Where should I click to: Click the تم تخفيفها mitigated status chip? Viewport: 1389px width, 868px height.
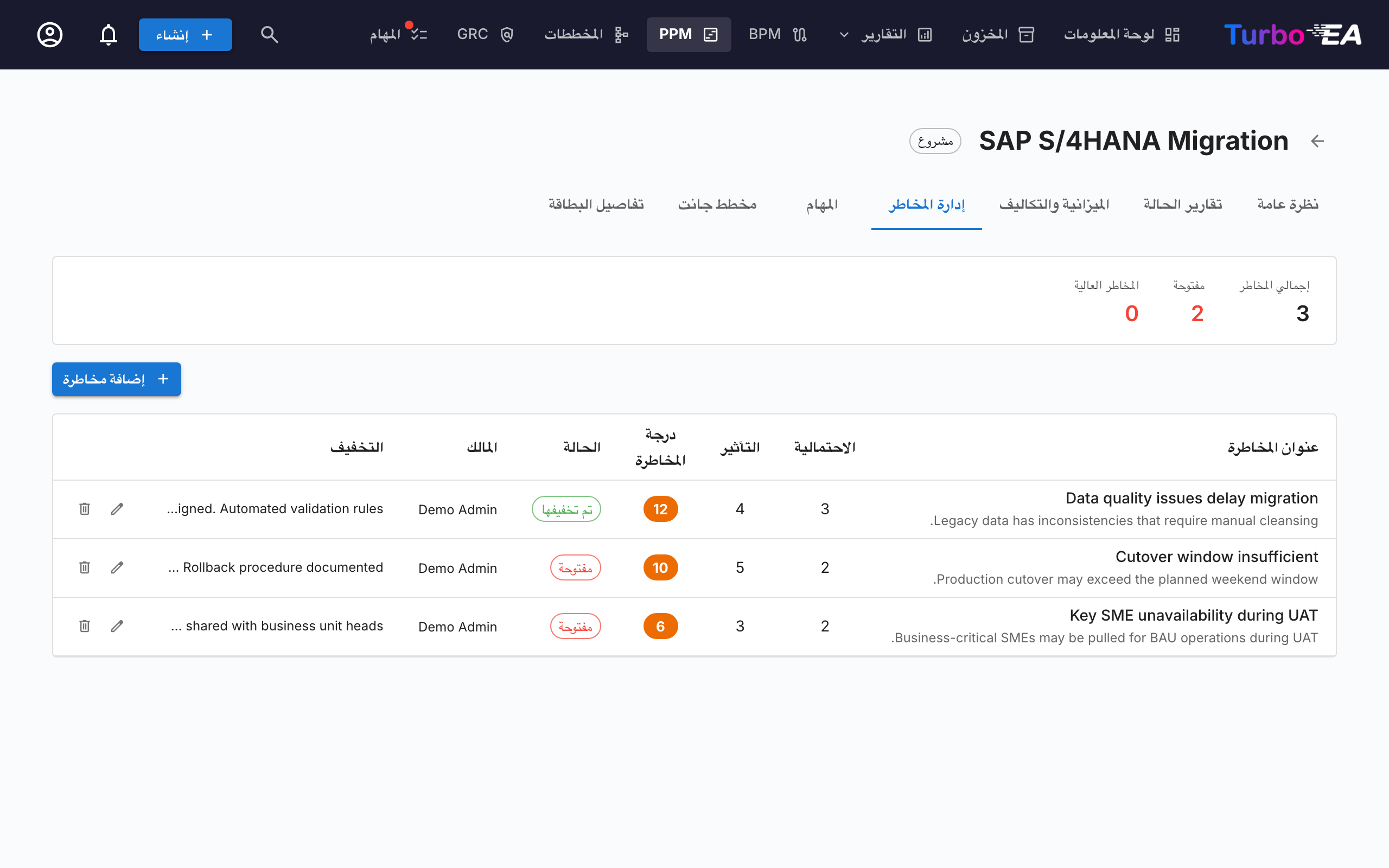click(566, 509)
